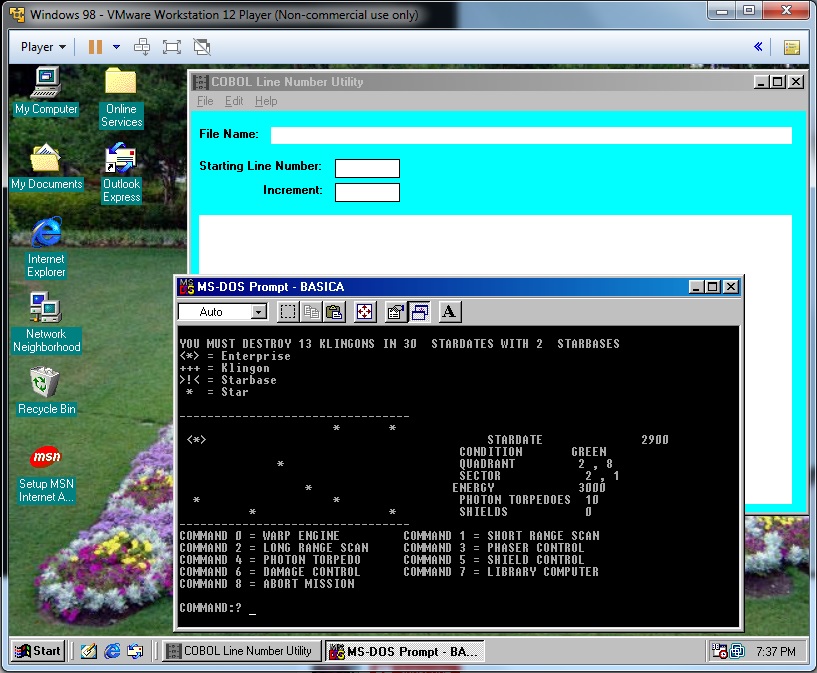Screen dimensions: 817x673
Task: Toggle the Background button in MS-DOS toolbar
Action: click(419, 312)
